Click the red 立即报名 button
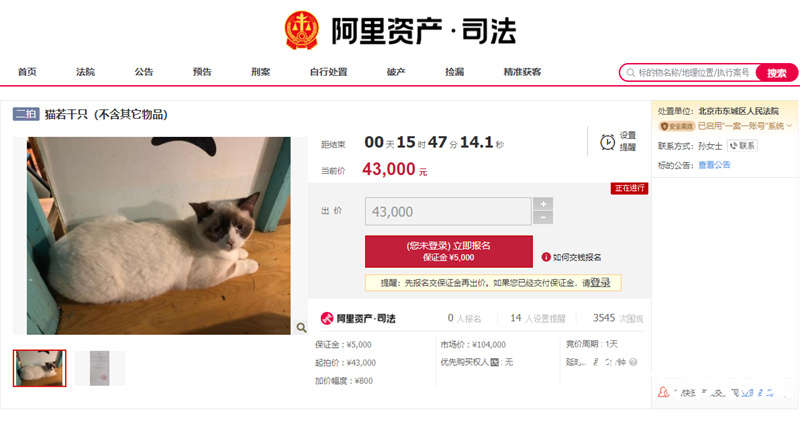800x426 pixels. pos(448,251)
